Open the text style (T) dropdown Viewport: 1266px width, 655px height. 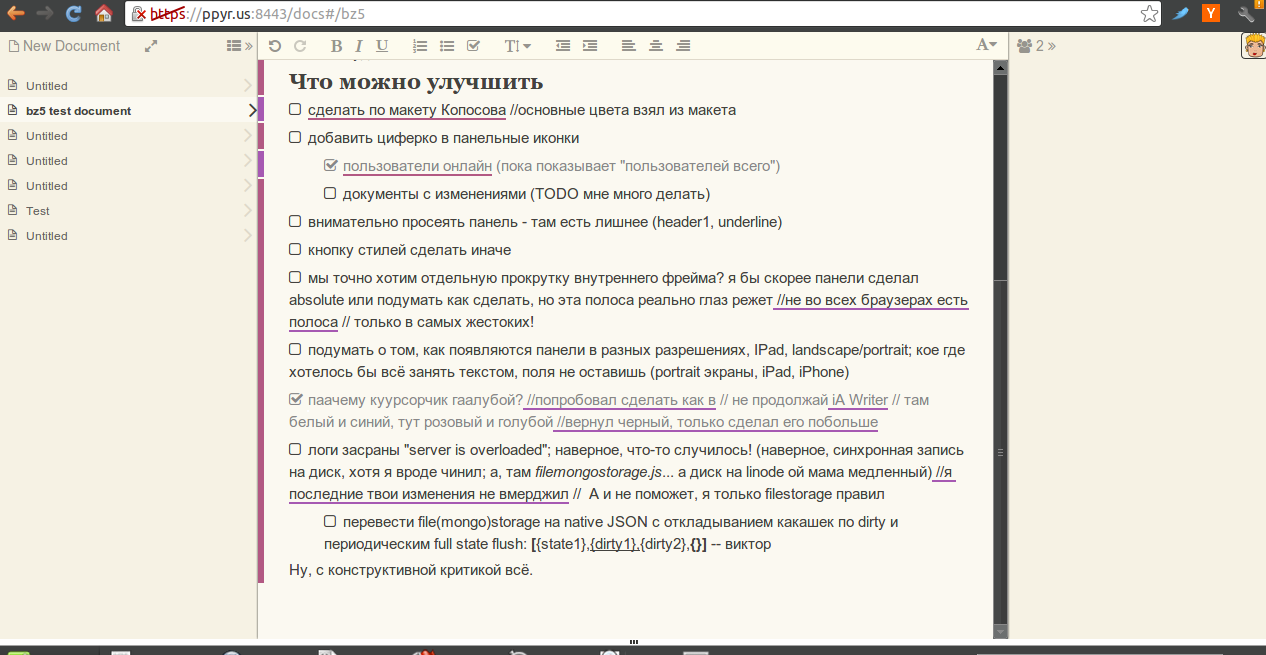(x=517, y=46)
